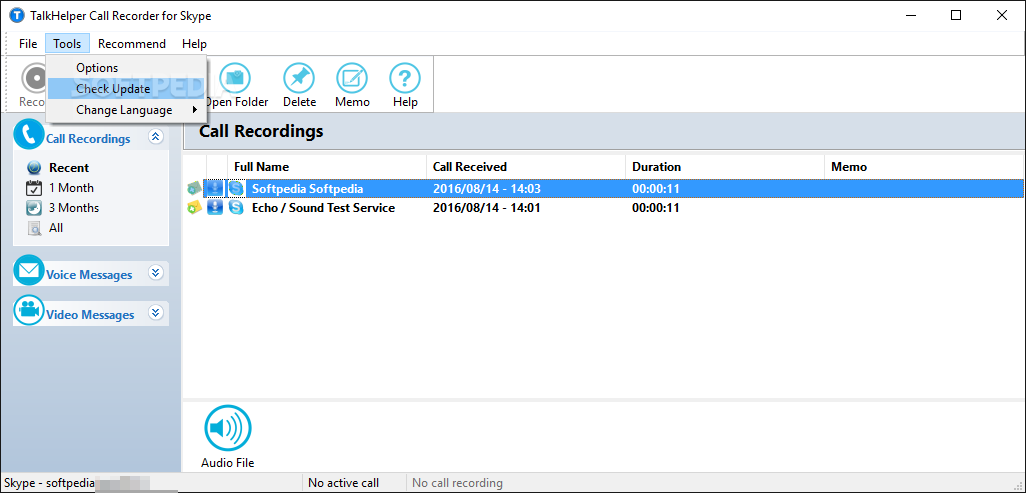Image resolution: width=1026 pixels, height=493 pixels.
Task: Open the Recommend menu
Action: click(132, 44)
